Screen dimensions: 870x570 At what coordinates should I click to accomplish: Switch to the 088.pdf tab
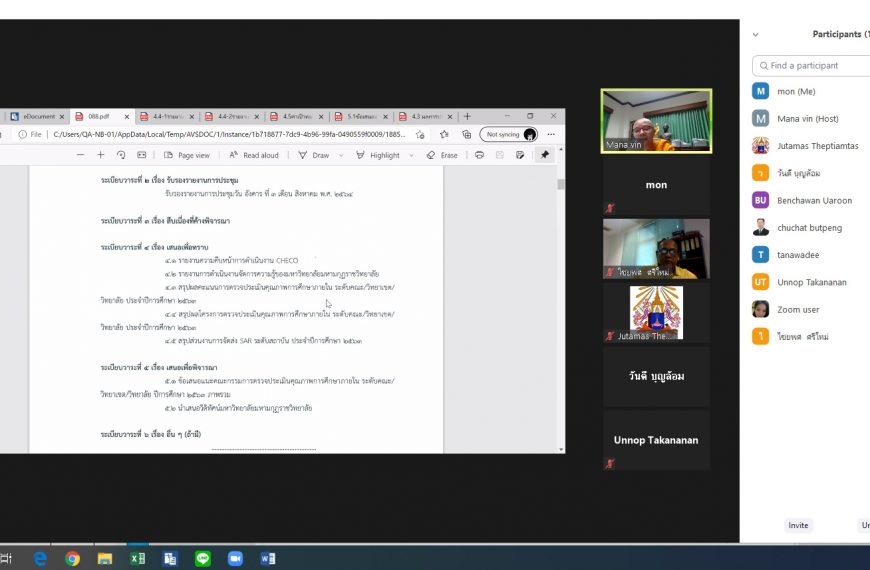(x=99, y=117)
